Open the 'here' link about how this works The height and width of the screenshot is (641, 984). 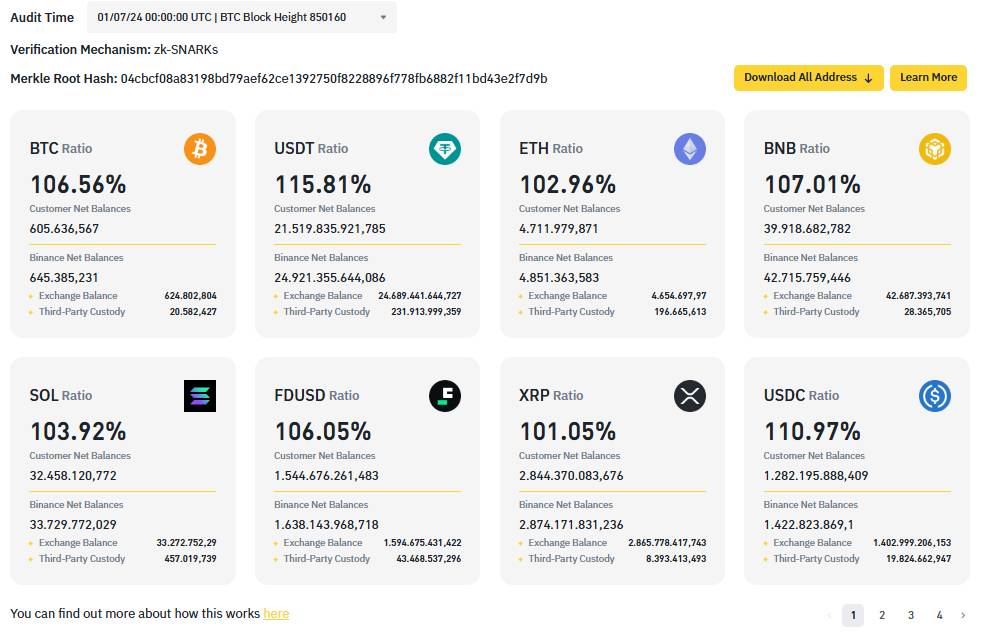[x=276, y=613]
